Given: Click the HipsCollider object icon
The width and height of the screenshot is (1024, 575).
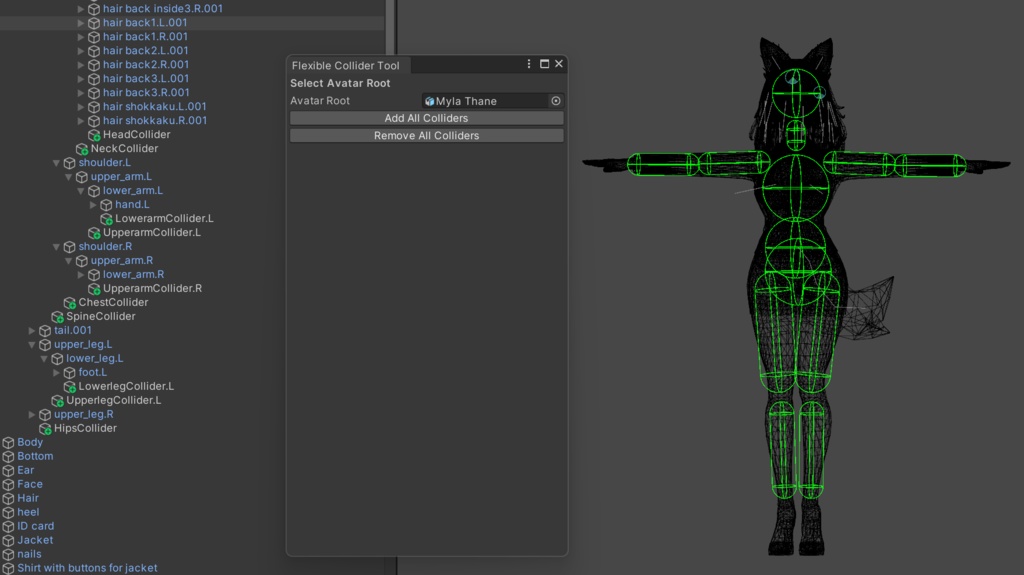Looking at the screenshot, I should 45,429.
